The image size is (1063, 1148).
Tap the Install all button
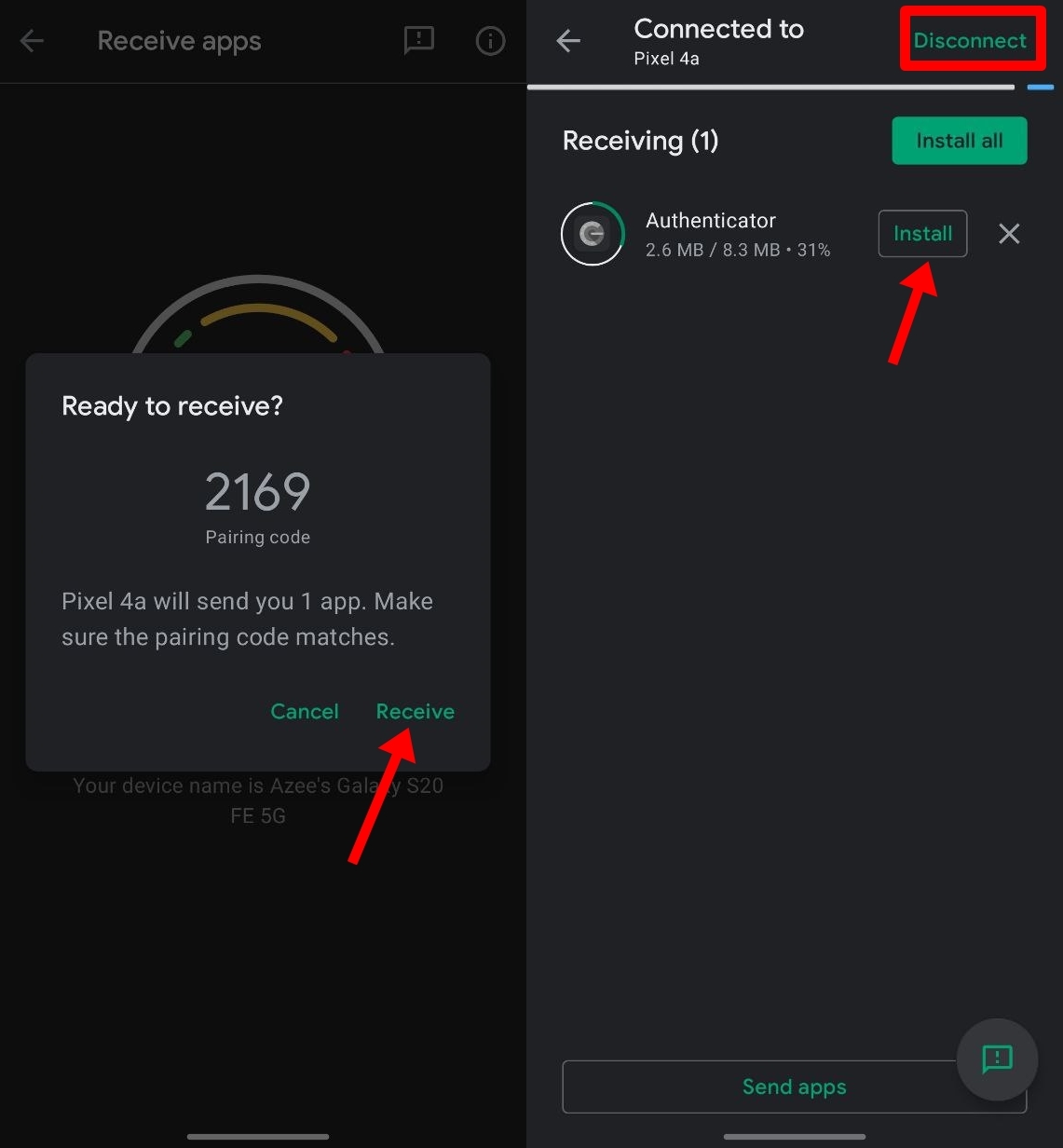(960, 141)
